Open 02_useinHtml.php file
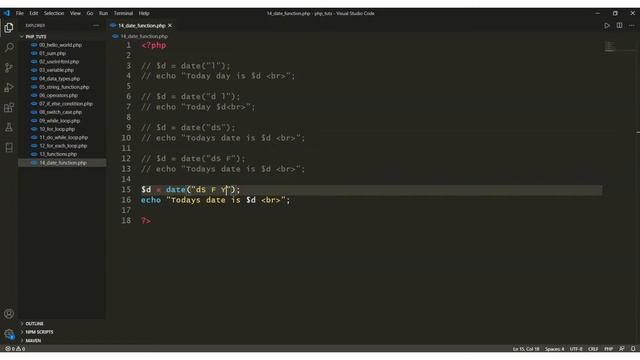The width and height of the screenshot is (640, 360). (59, 62)
